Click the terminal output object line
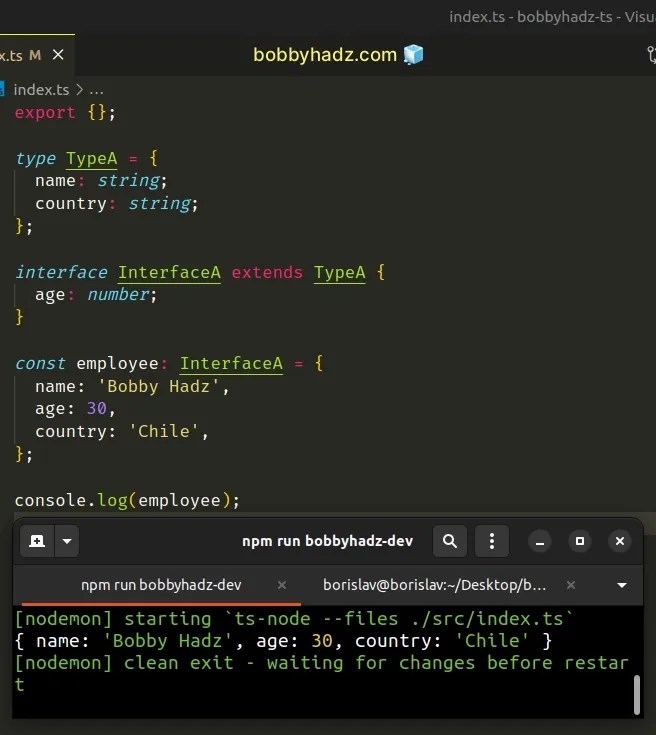This screenshot has width=656, height=735. (x=283, y=641)
